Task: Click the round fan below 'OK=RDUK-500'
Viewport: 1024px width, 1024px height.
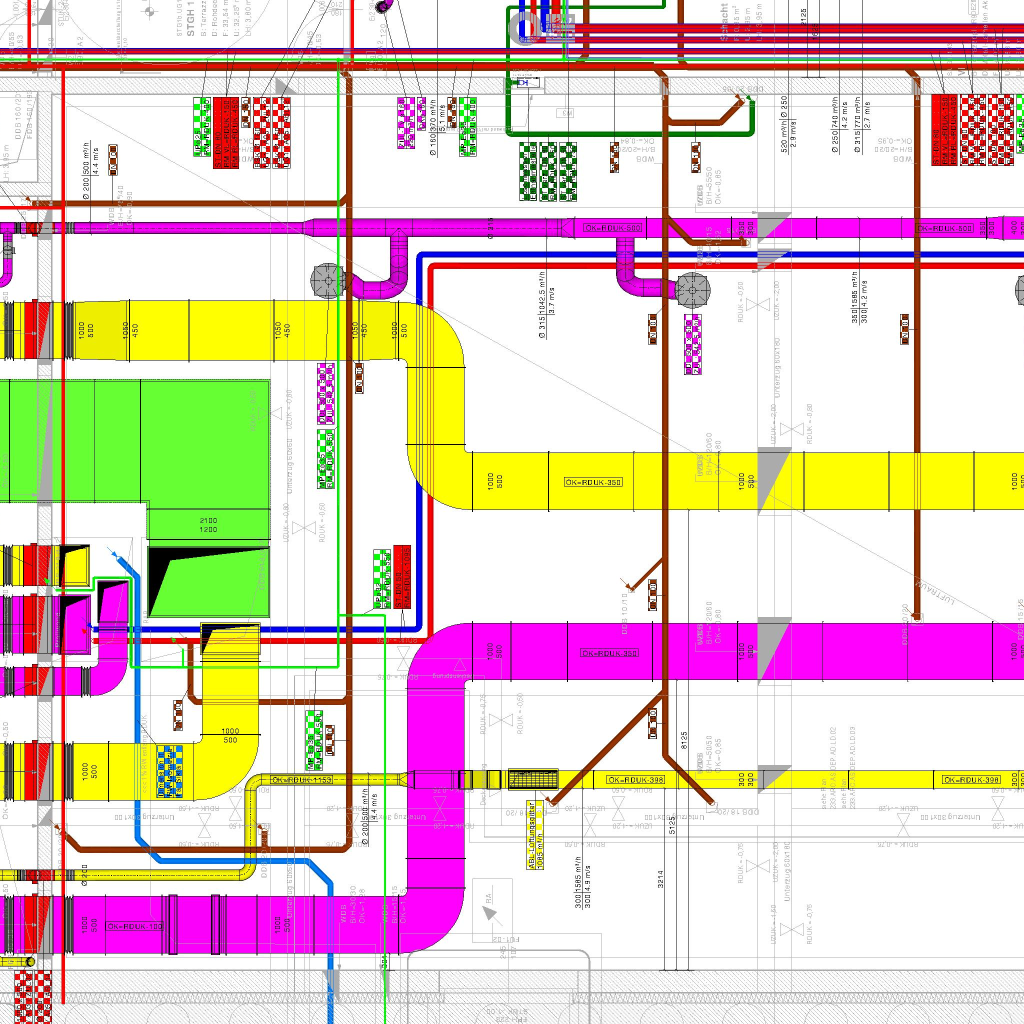Action: coord(693,290)
